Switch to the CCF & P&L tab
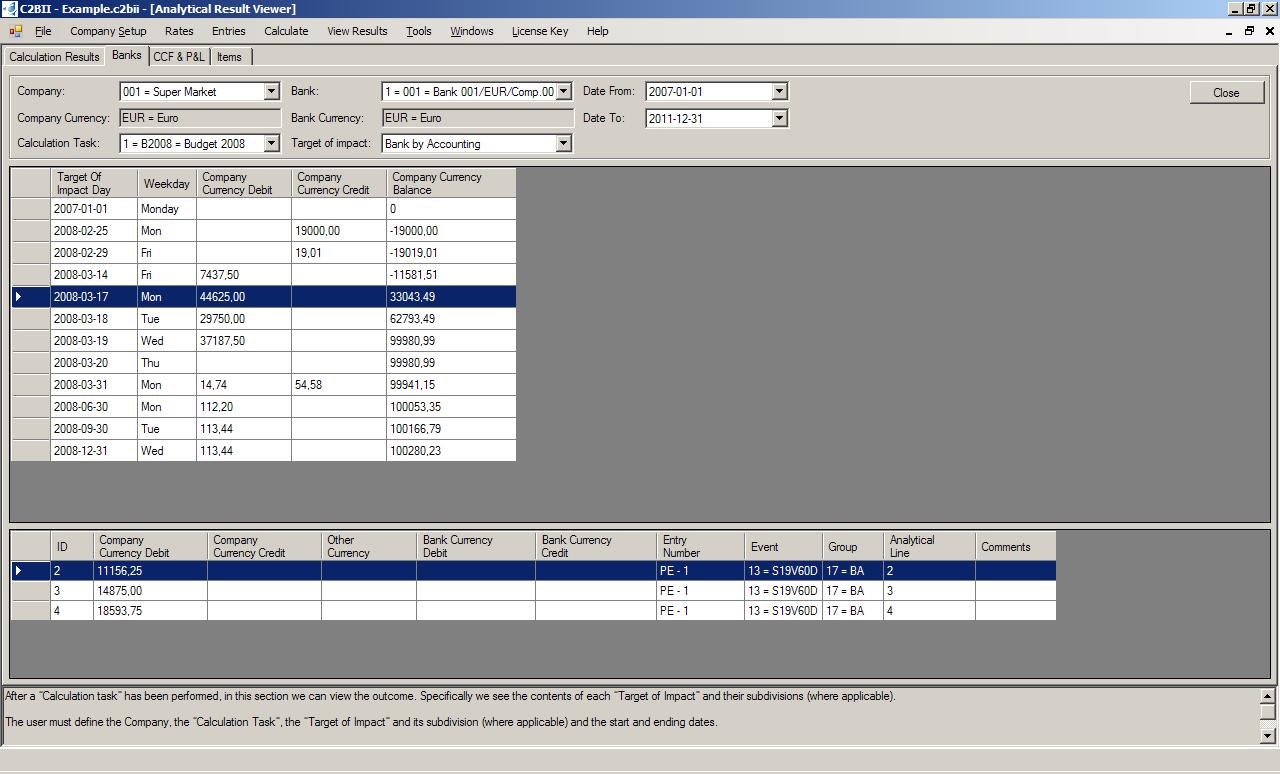 tap(180, 57)
